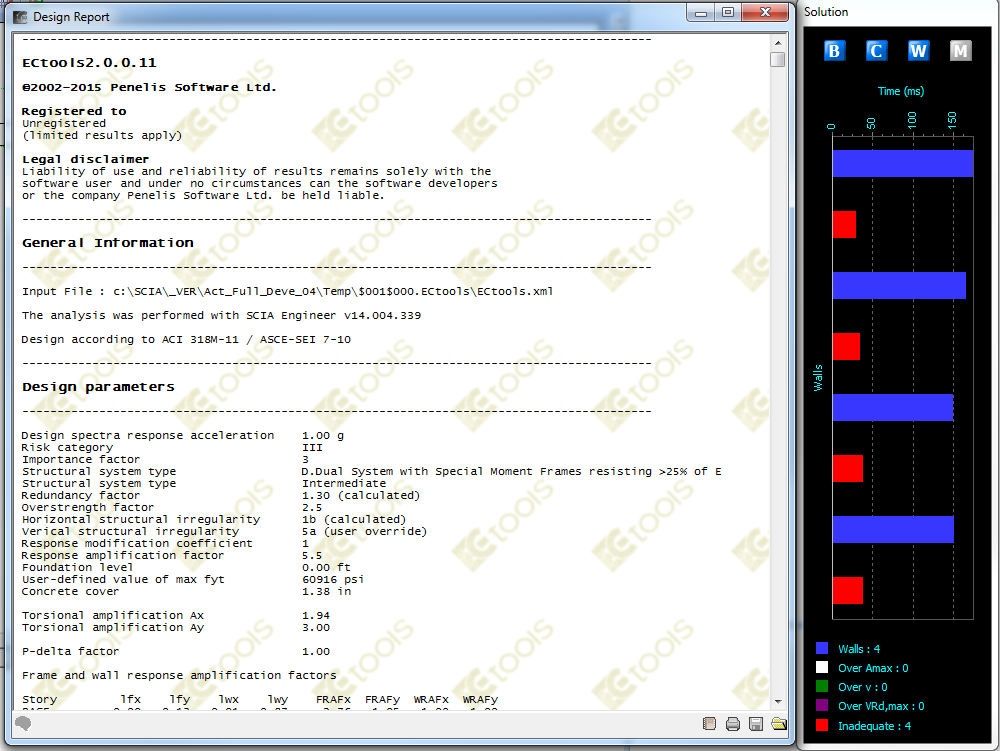Click the SCIA Engineer v14.004.339 analysis line
The height and width of the screenshot is (751, 1000).
point(221,316)
